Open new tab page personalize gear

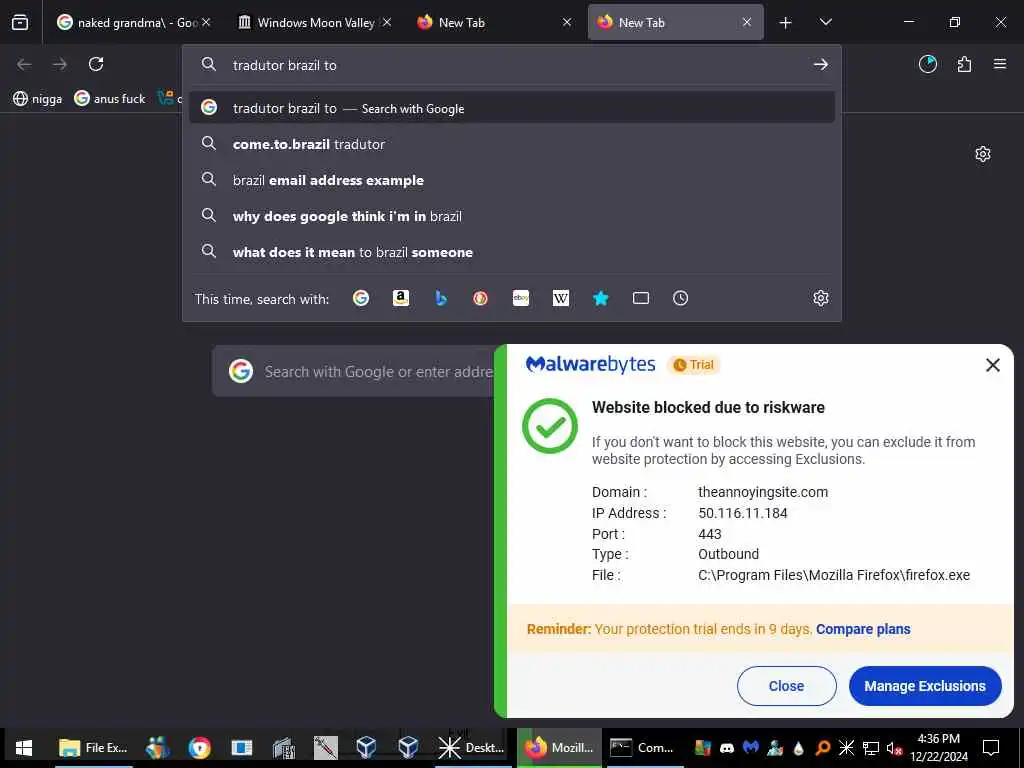[983, 154]
